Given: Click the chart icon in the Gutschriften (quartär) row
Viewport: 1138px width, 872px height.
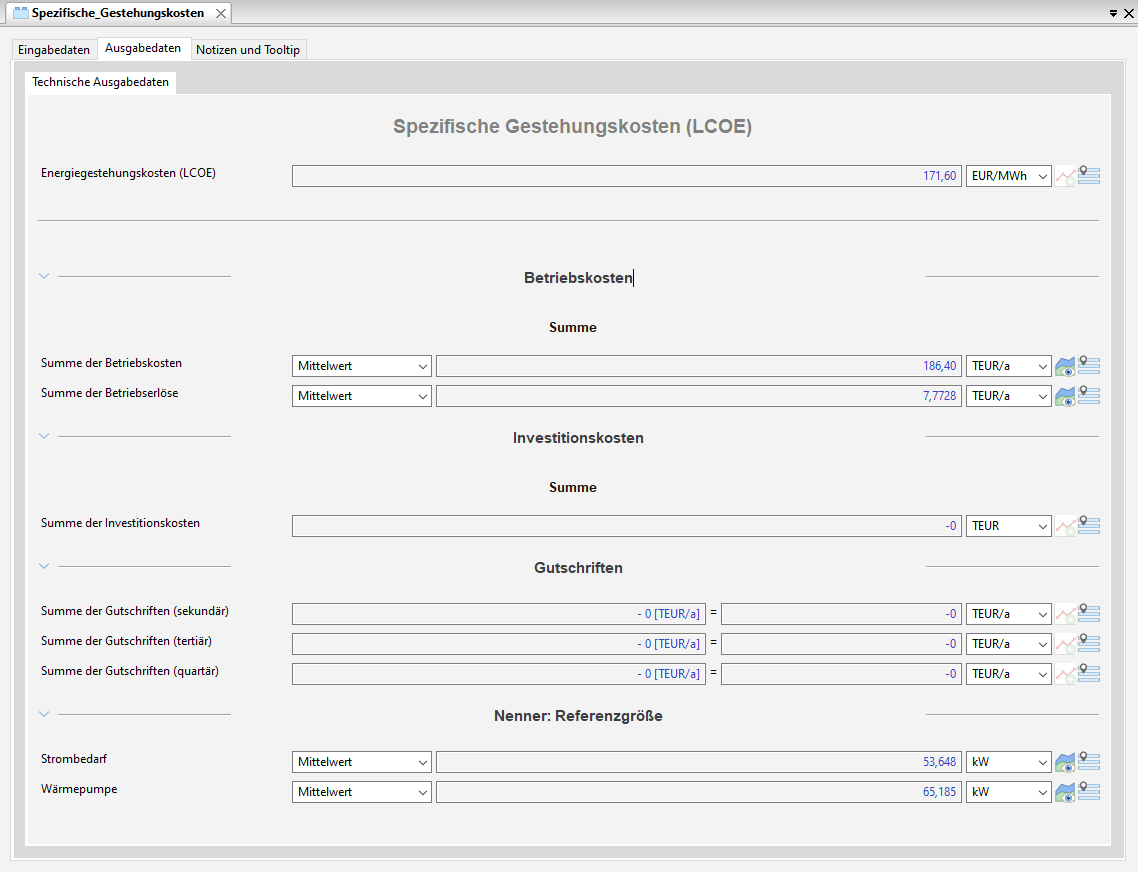Looking at the screenshot, I should point(1065,675).
